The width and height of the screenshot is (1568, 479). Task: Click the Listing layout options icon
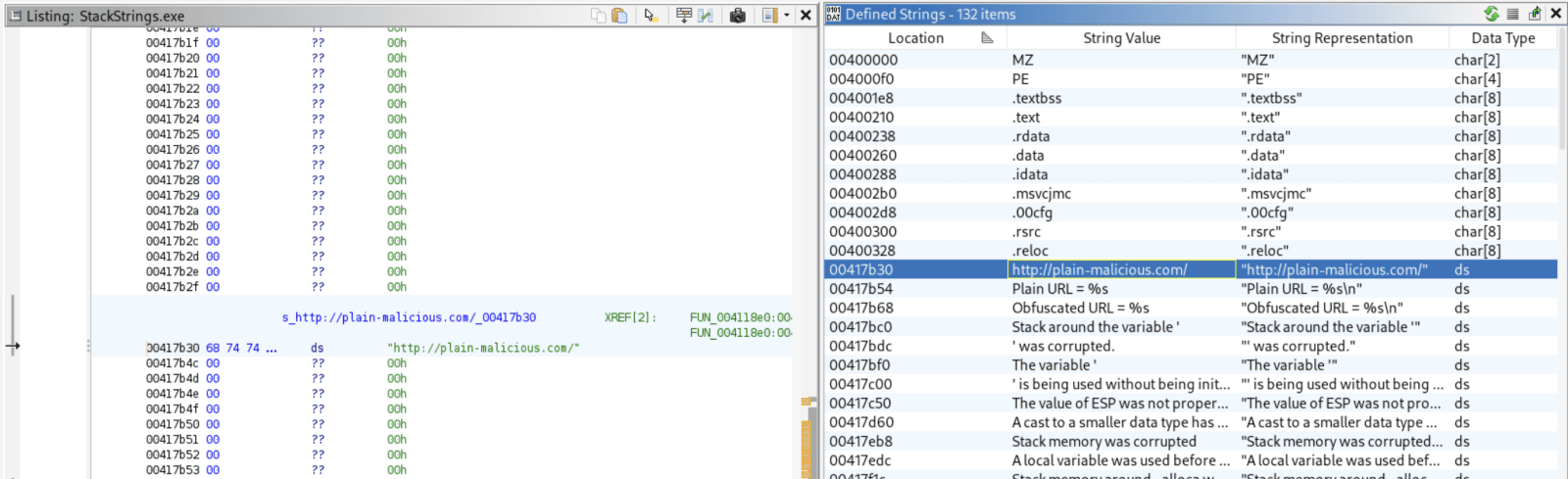pos(769,15)
